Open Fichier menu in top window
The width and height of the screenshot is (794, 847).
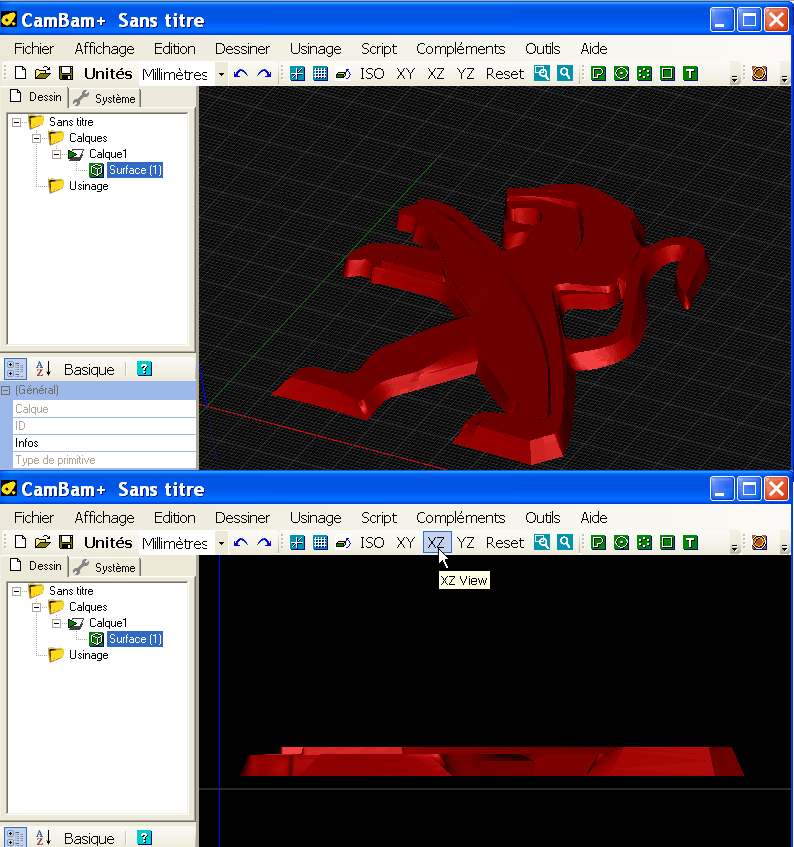pos(33,49)
